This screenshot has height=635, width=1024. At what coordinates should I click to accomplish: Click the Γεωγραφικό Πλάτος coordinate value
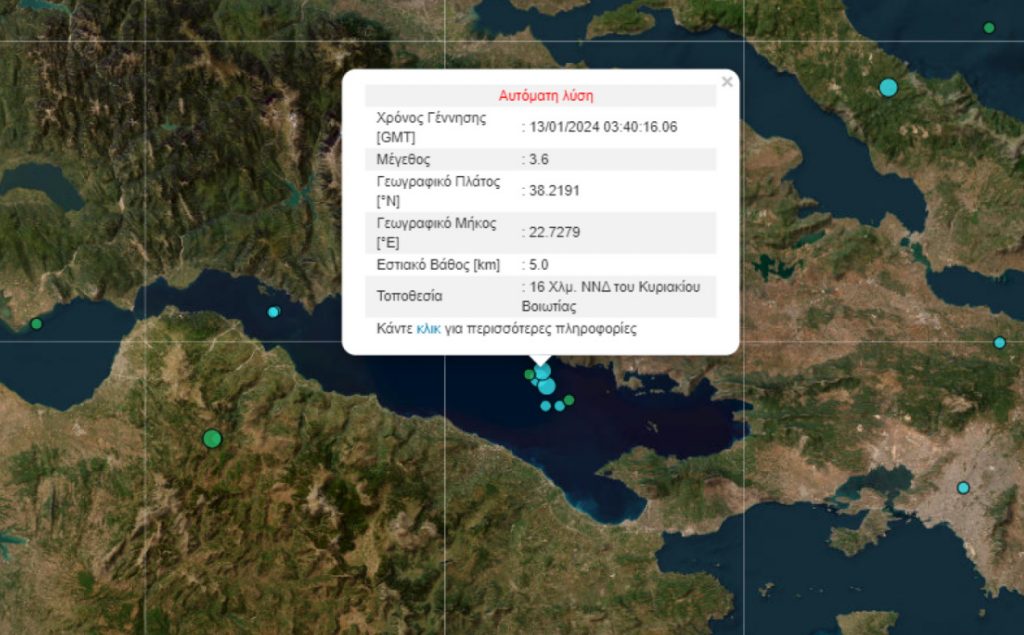(555, 190)
